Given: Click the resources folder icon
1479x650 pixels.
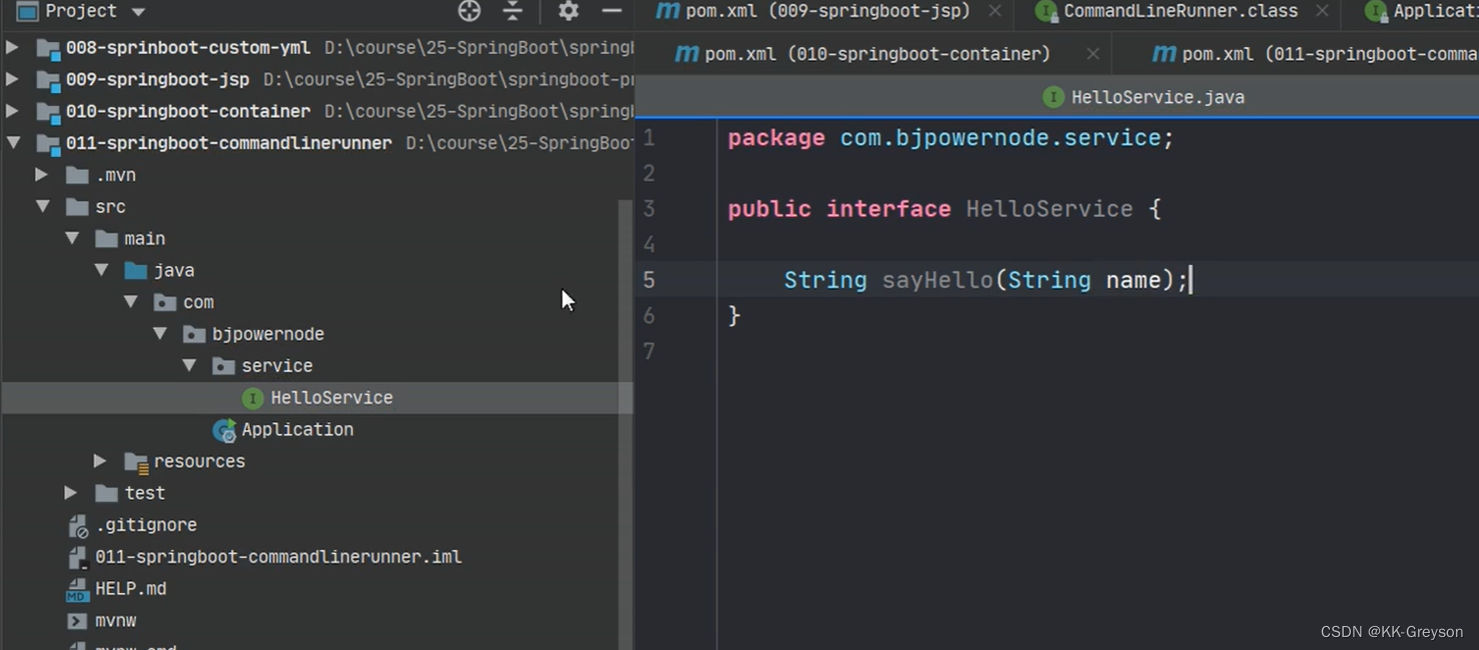Looking at the screenshot, I should tap(136, 462).
